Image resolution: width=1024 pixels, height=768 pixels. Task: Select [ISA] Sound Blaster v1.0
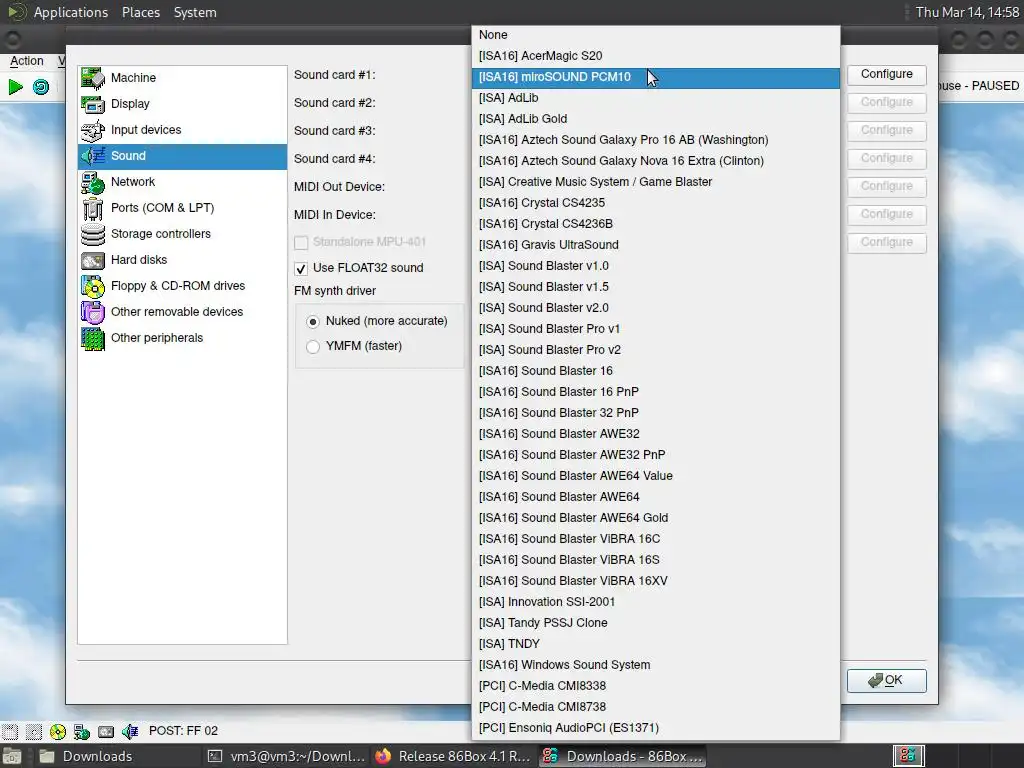click(x=656, y=266)
